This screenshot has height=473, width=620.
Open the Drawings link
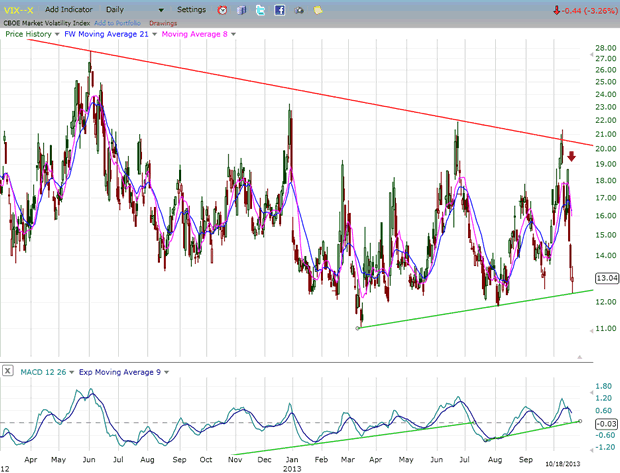click(x=165, y=21)
